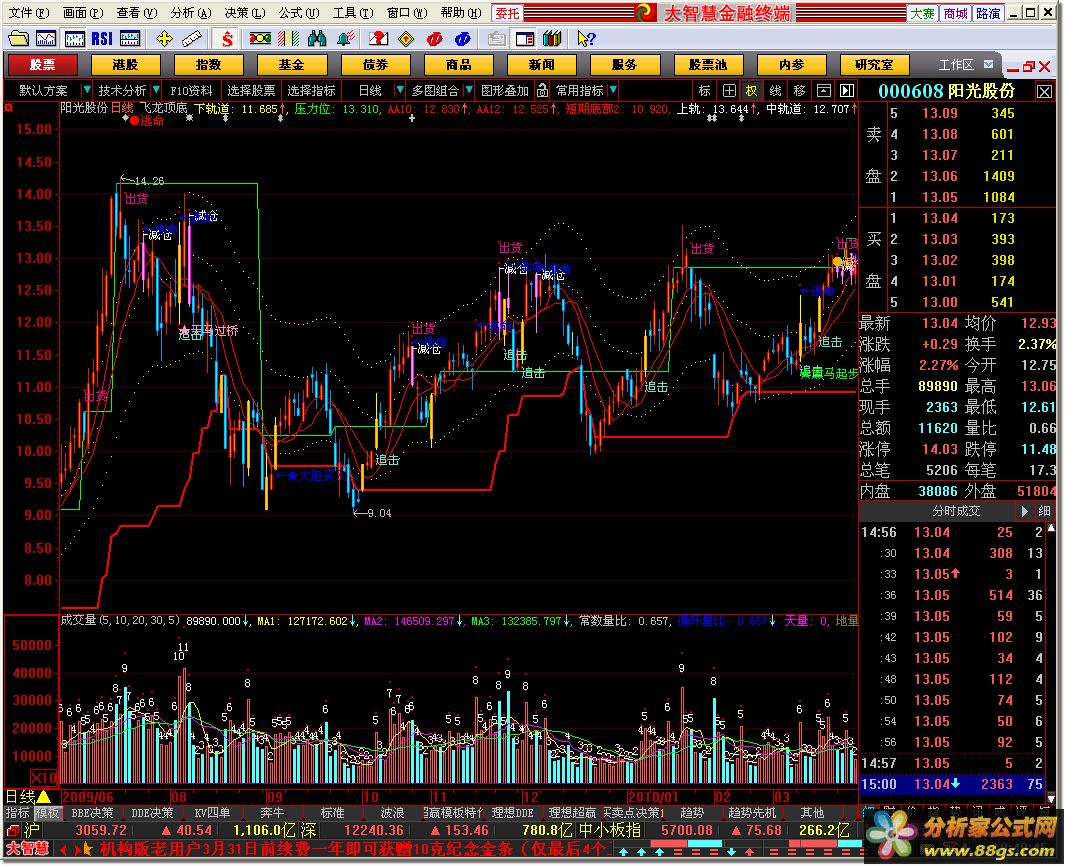Switch to the 基金 tab
This screenshot has width=1066, height=866.
pyautogui.click(x=292, y=65)
